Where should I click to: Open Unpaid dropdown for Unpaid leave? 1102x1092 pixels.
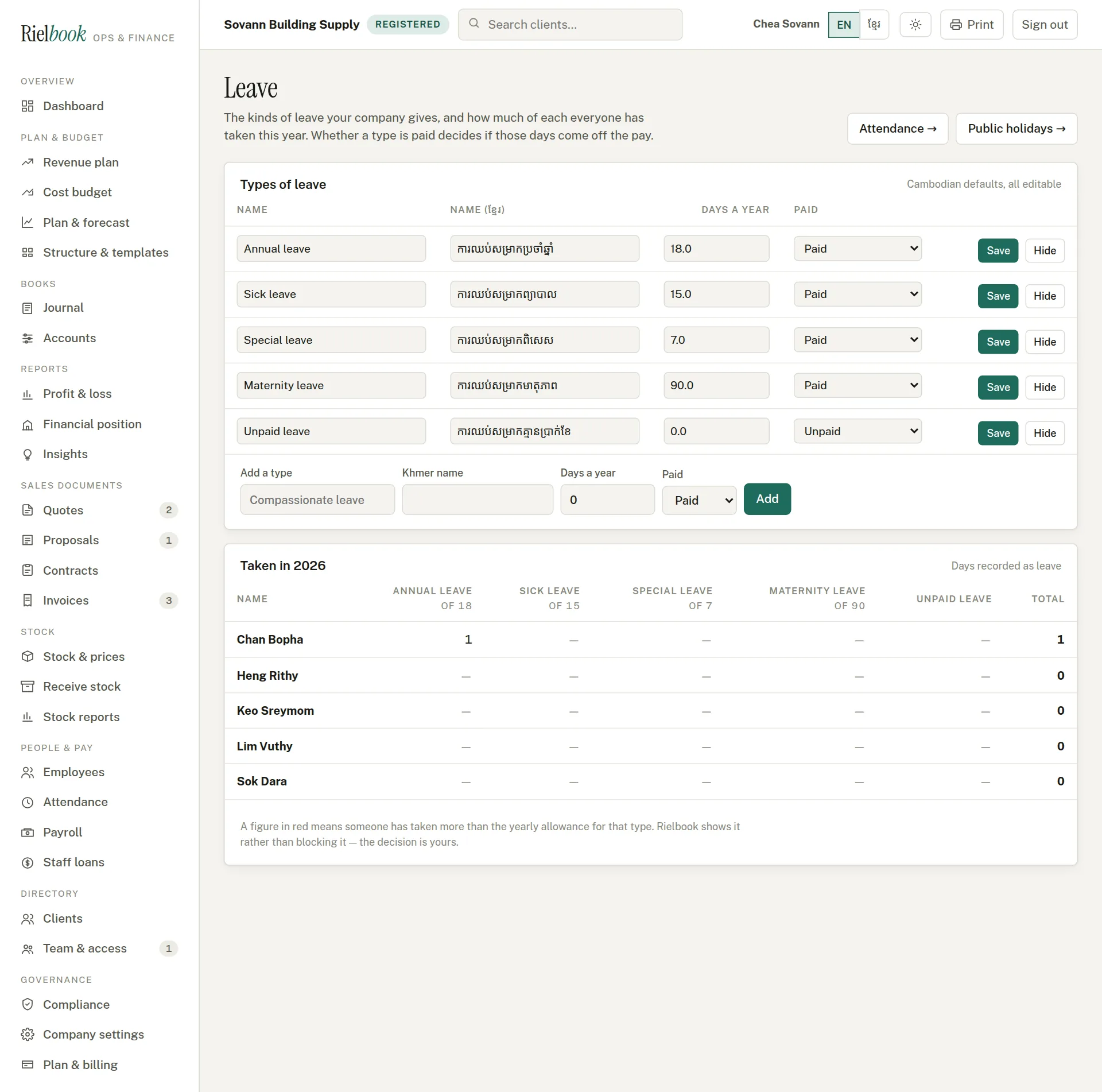point(857,431)
